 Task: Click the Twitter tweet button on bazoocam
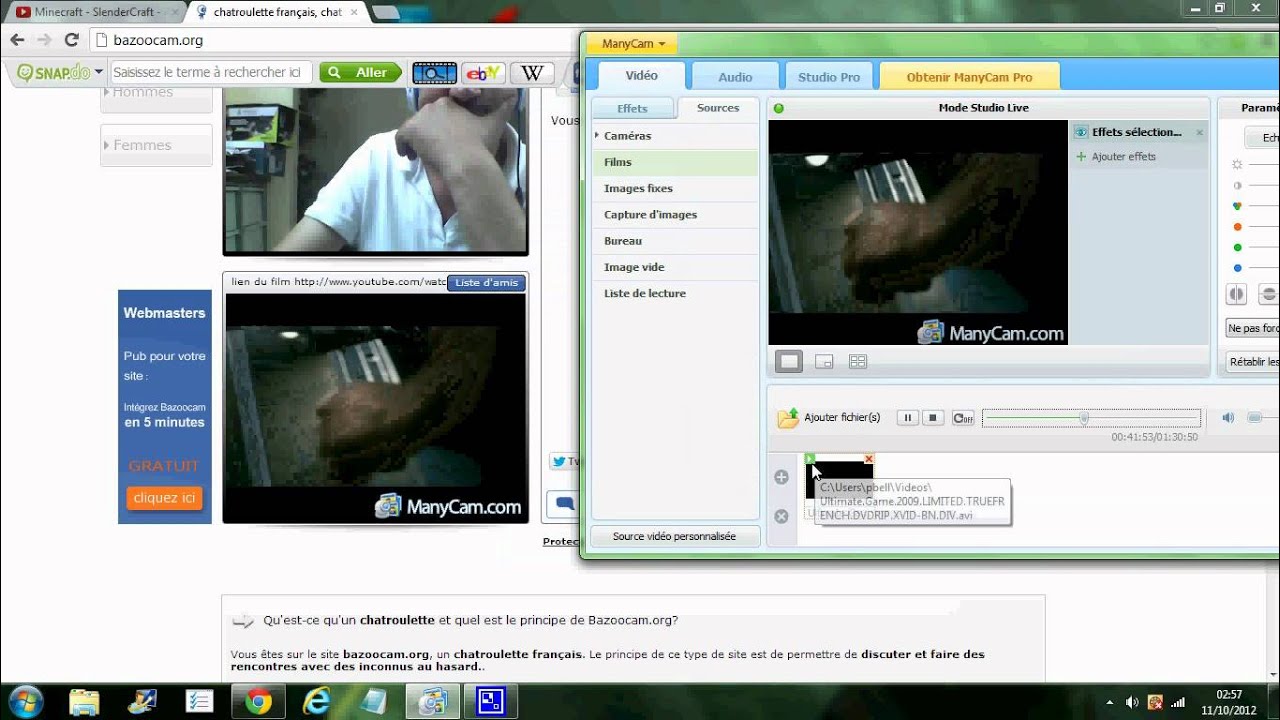click(x=565, y=461)
